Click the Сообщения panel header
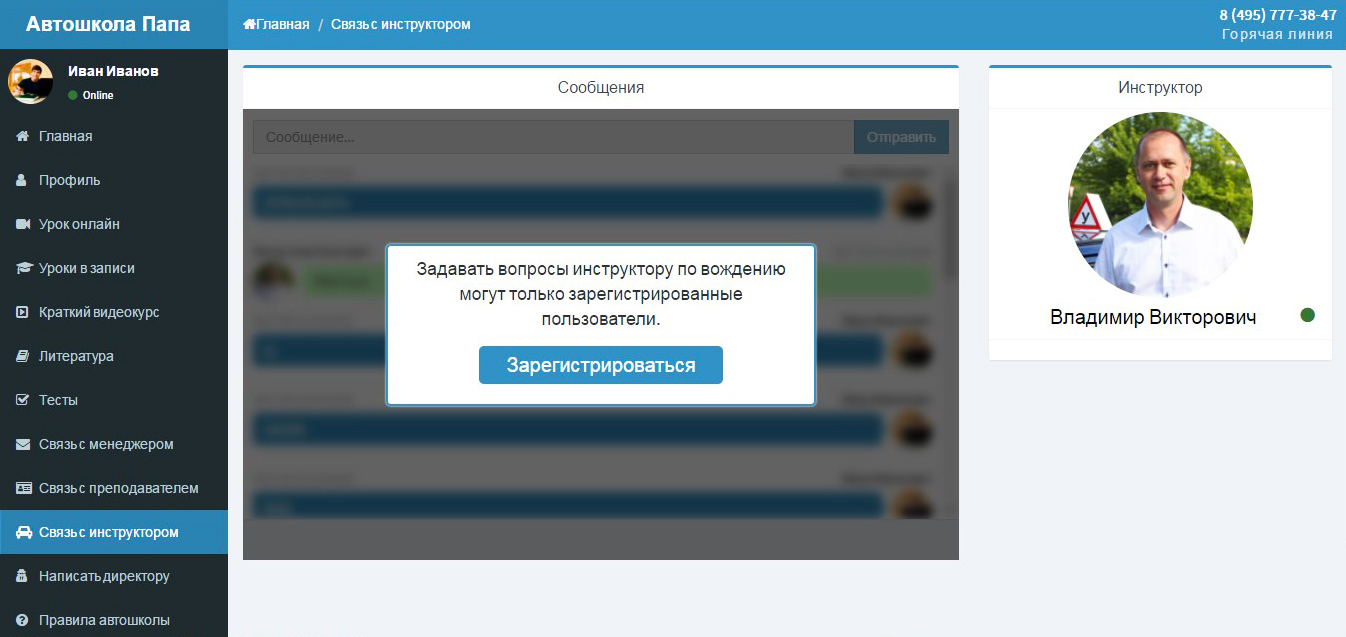This screenshot has height=637, width=1346. 601,88
